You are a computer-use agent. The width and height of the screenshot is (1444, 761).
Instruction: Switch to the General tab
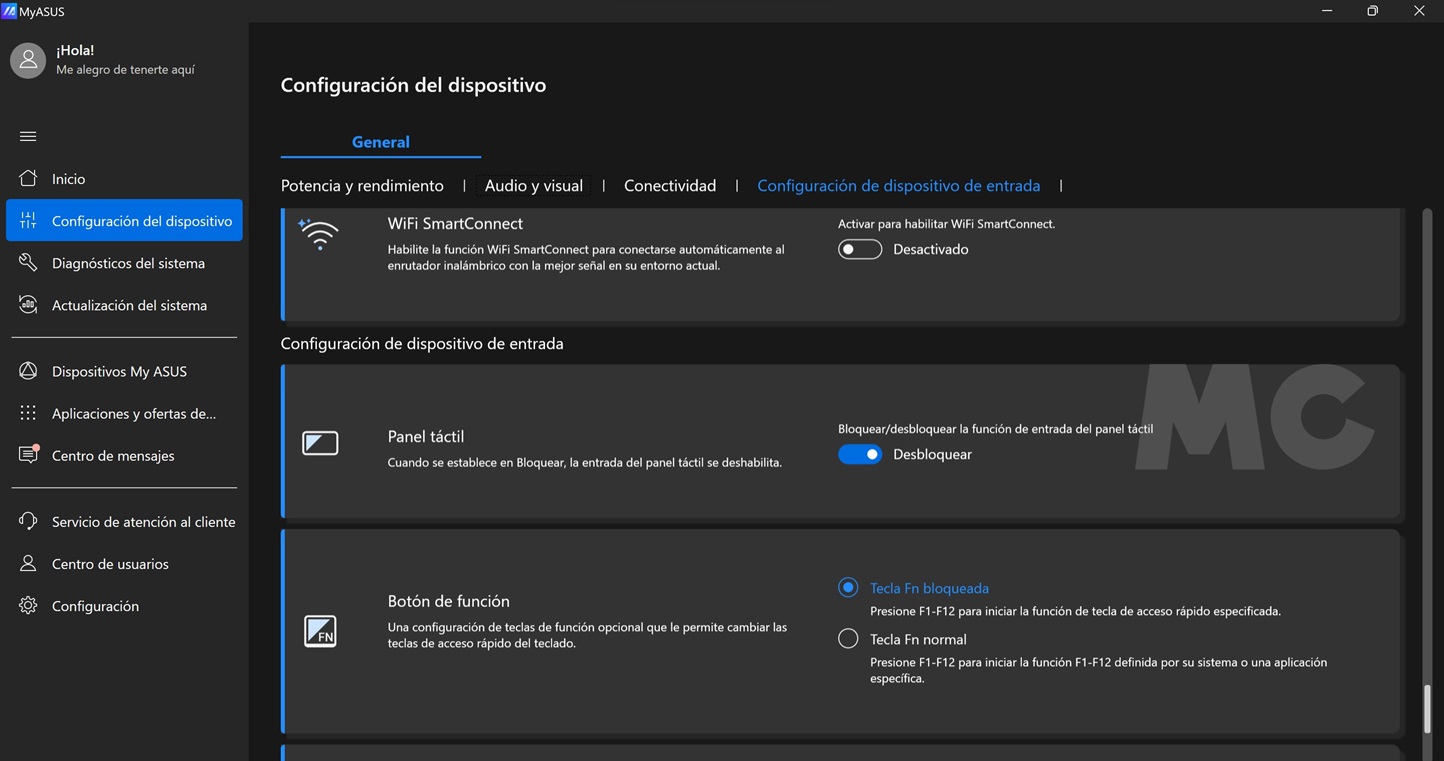pos(380,142)
